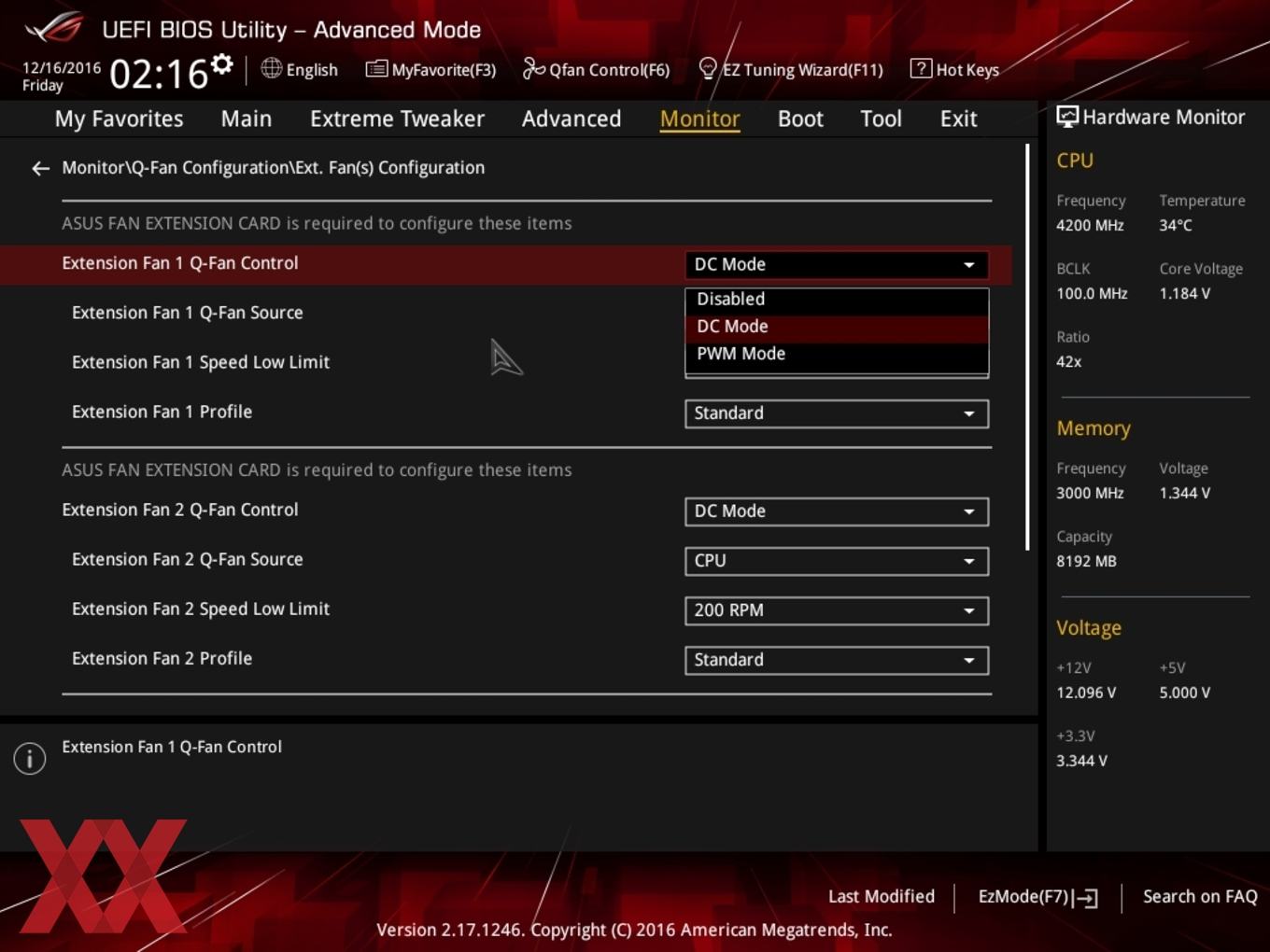Viewport: 1270px width, 952px height.
Task: Switch to the Tool tab
Action: (x=881, y=119)
